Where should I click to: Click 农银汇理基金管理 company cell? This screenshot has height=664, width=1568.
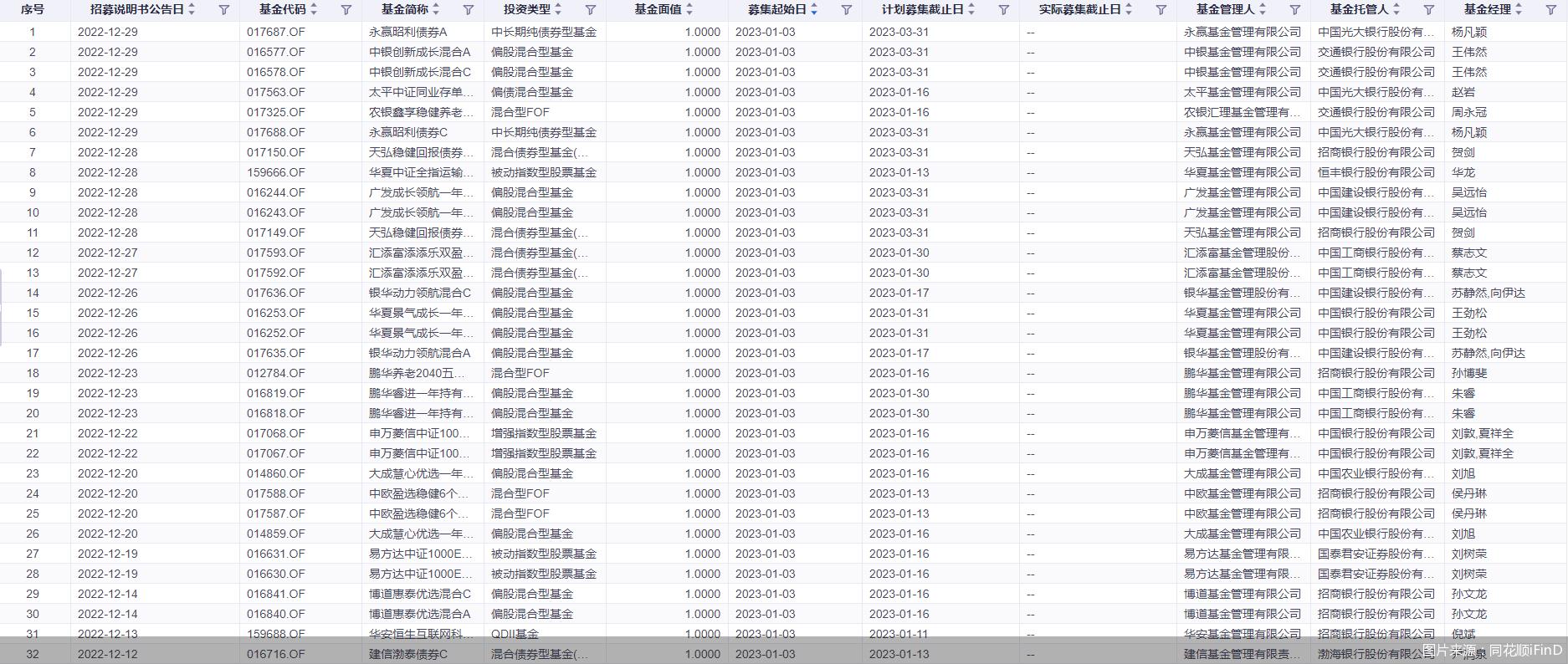(1243, 112)
